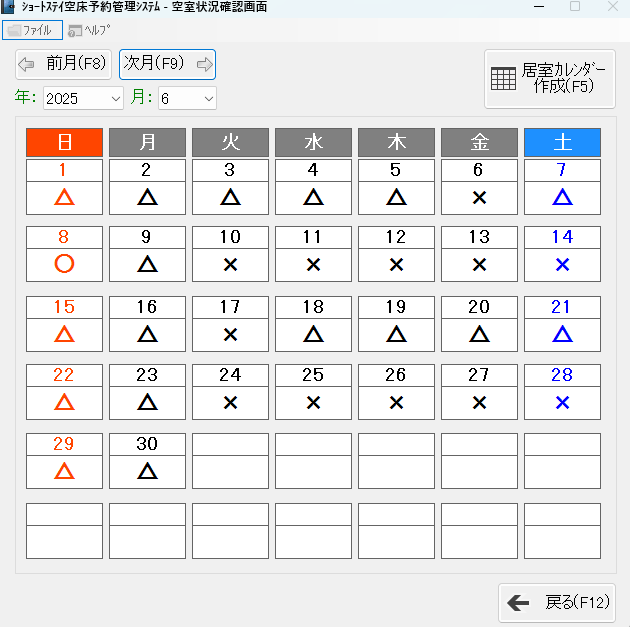This screenshot has width=630, height=627.
Task: Click the 金 Friday column header
Action: point(479,142)
